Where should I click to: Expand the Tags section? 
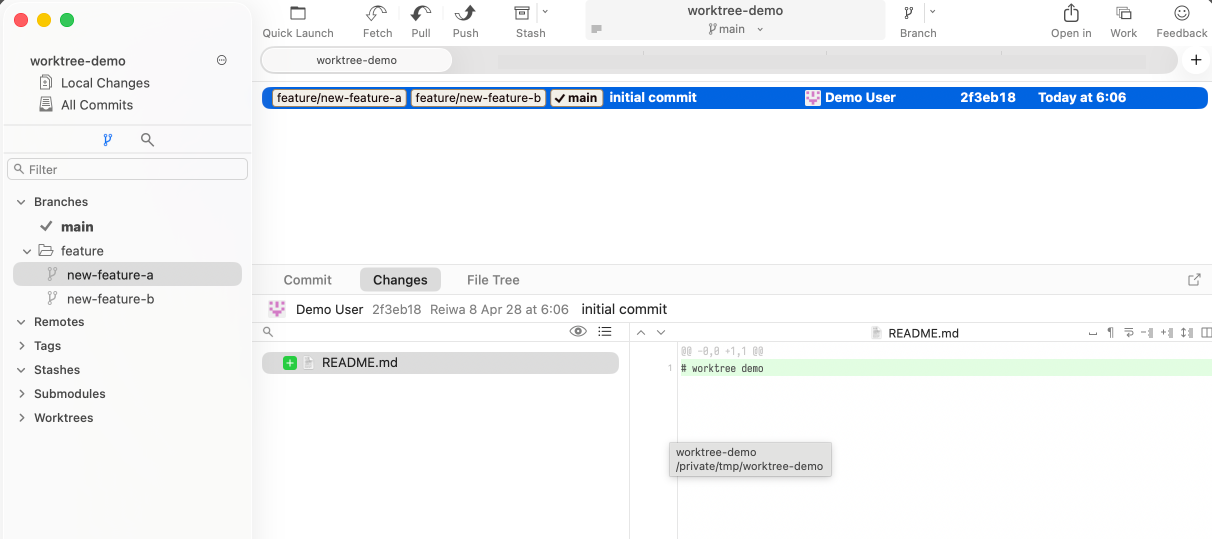coord(21,346)
